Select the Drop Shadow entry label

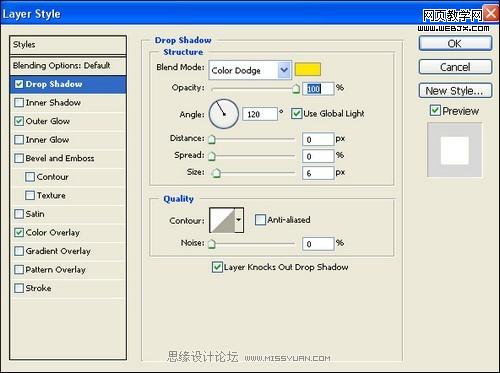point(54,84)
